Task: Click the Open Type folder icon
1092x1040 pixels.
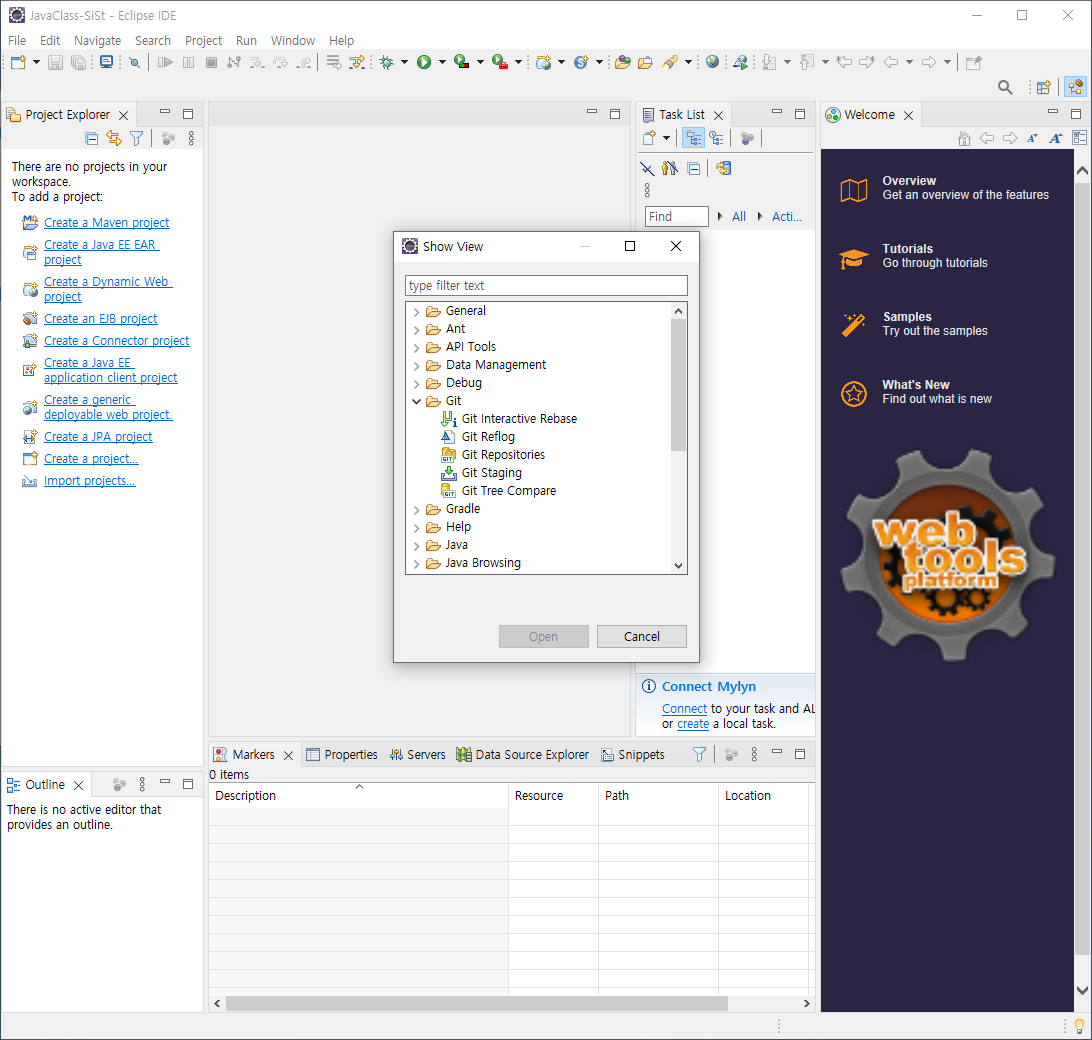Action: tap(623, 62)
